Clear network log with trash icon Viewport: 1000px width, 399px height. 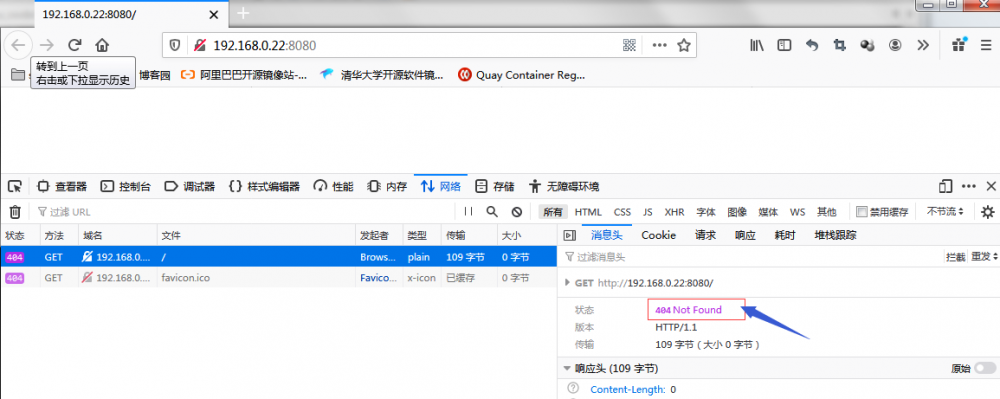click(x=15, y=212)
